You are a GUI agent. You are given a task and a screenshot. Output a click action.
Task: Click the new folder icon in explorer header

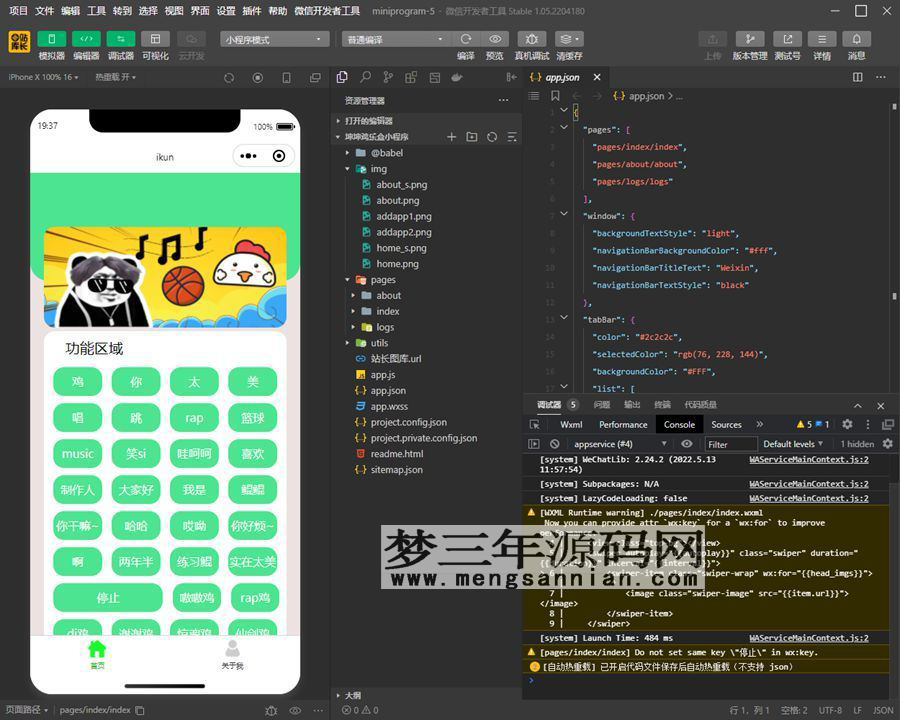pyautogui.click(x=472, y=137)
